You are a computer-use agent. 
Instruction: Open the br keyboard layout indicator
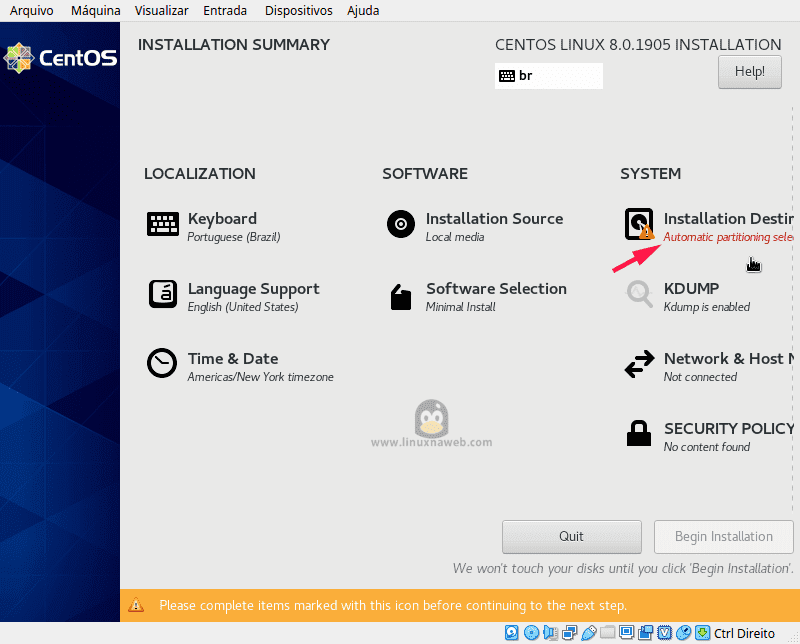(548, 76)
